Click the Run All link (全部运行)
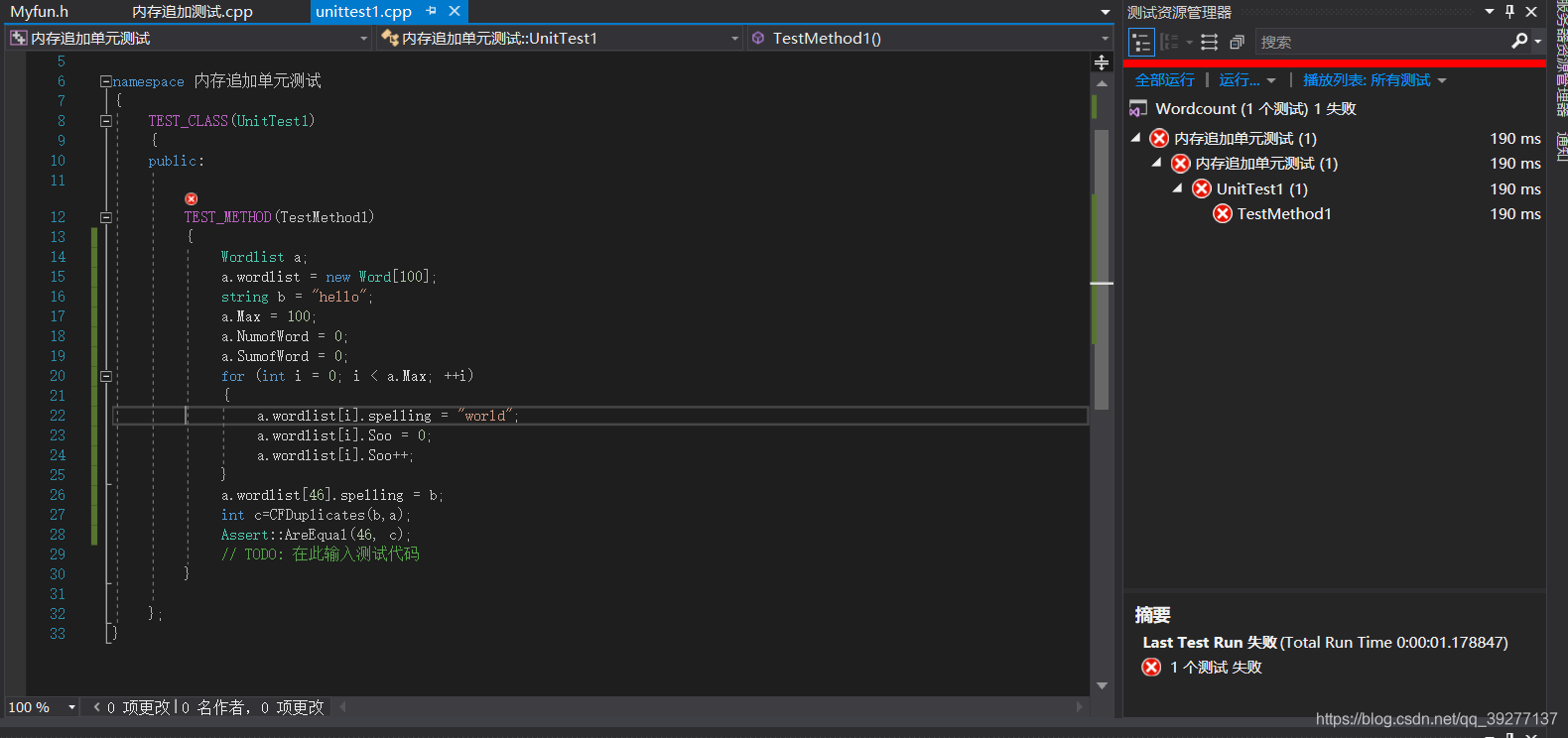This screenshot has width=1568, height=738. click(1164, 80)
